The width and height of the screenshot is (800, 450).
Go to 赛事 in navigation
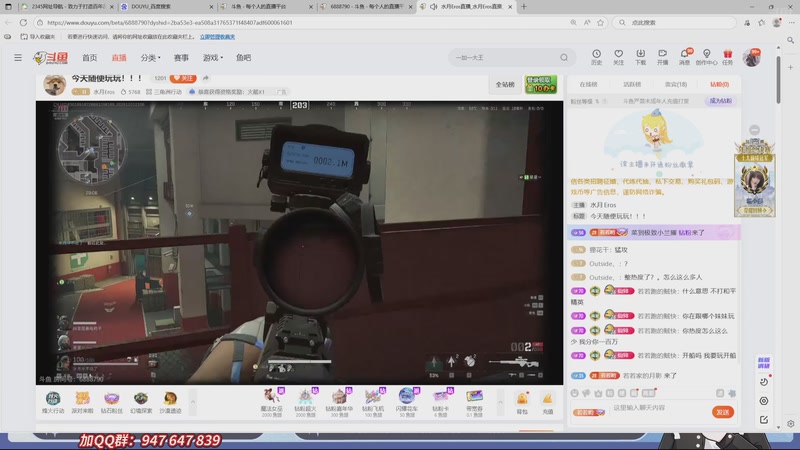(x=181, y=58)
